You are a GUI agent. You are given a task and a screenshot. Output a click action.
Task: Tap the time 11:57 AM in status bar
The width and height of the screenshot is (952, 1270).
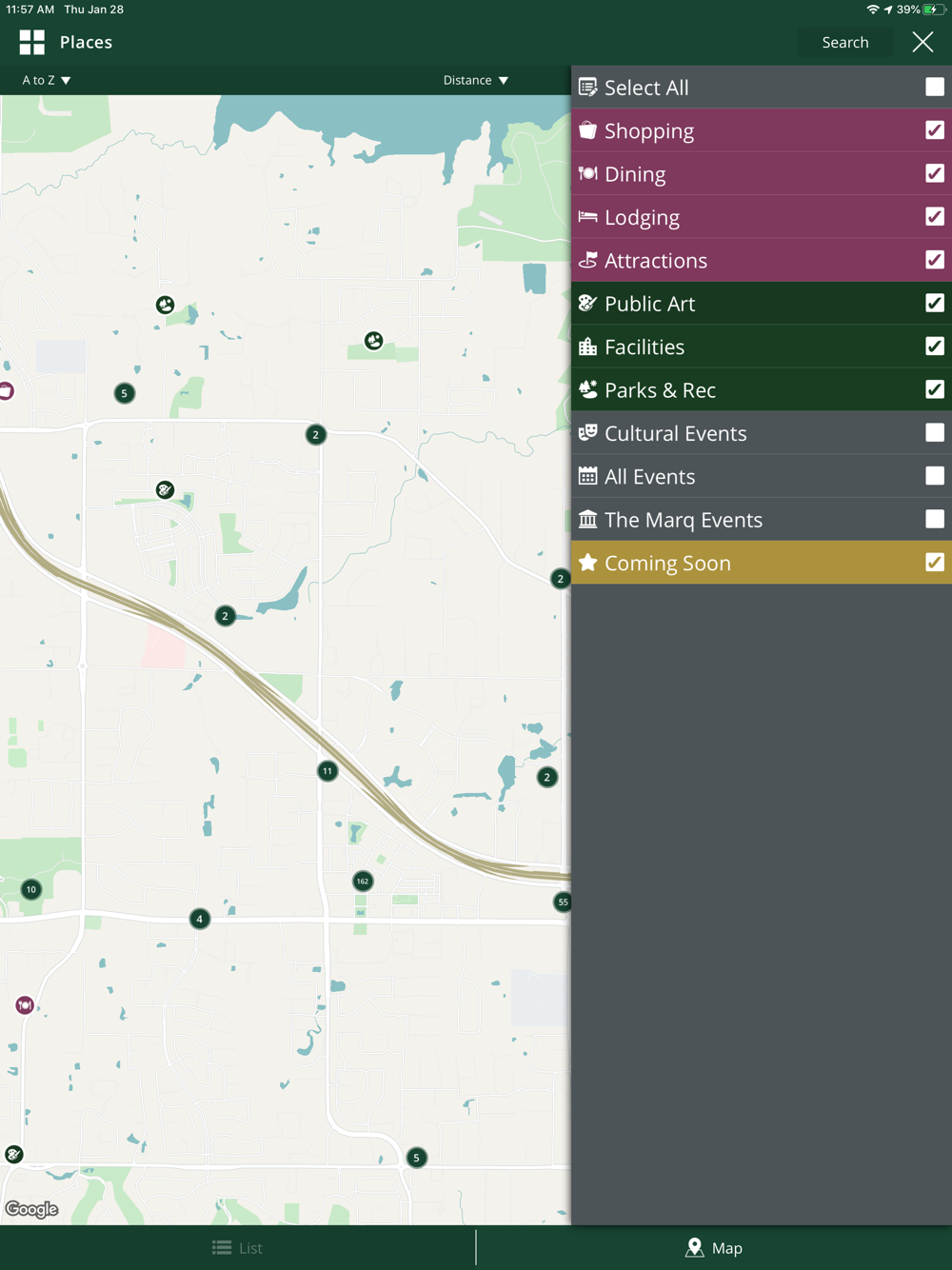point(30,10)
